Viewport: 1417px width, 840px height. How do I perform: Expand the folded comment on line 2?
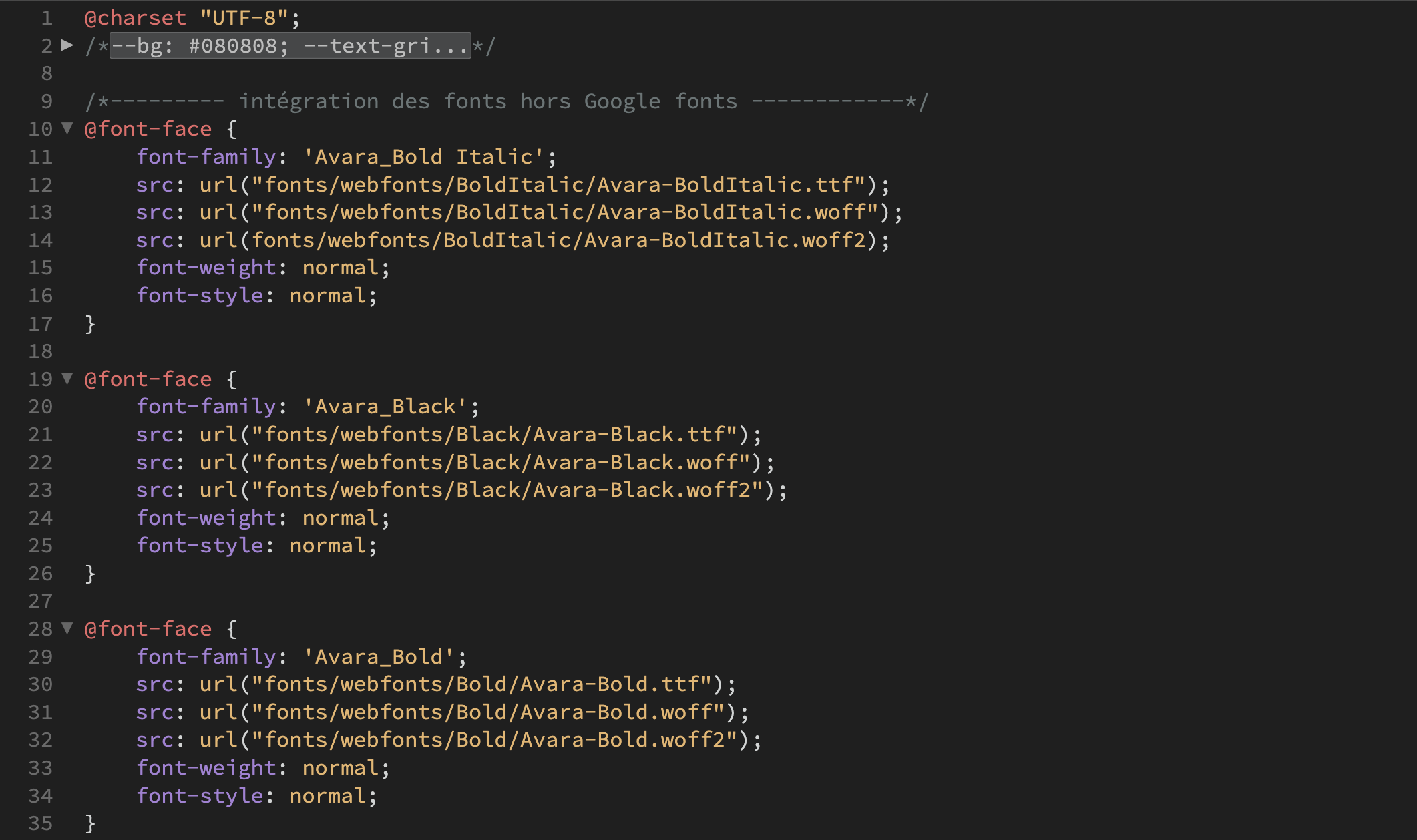click(67, 45)
